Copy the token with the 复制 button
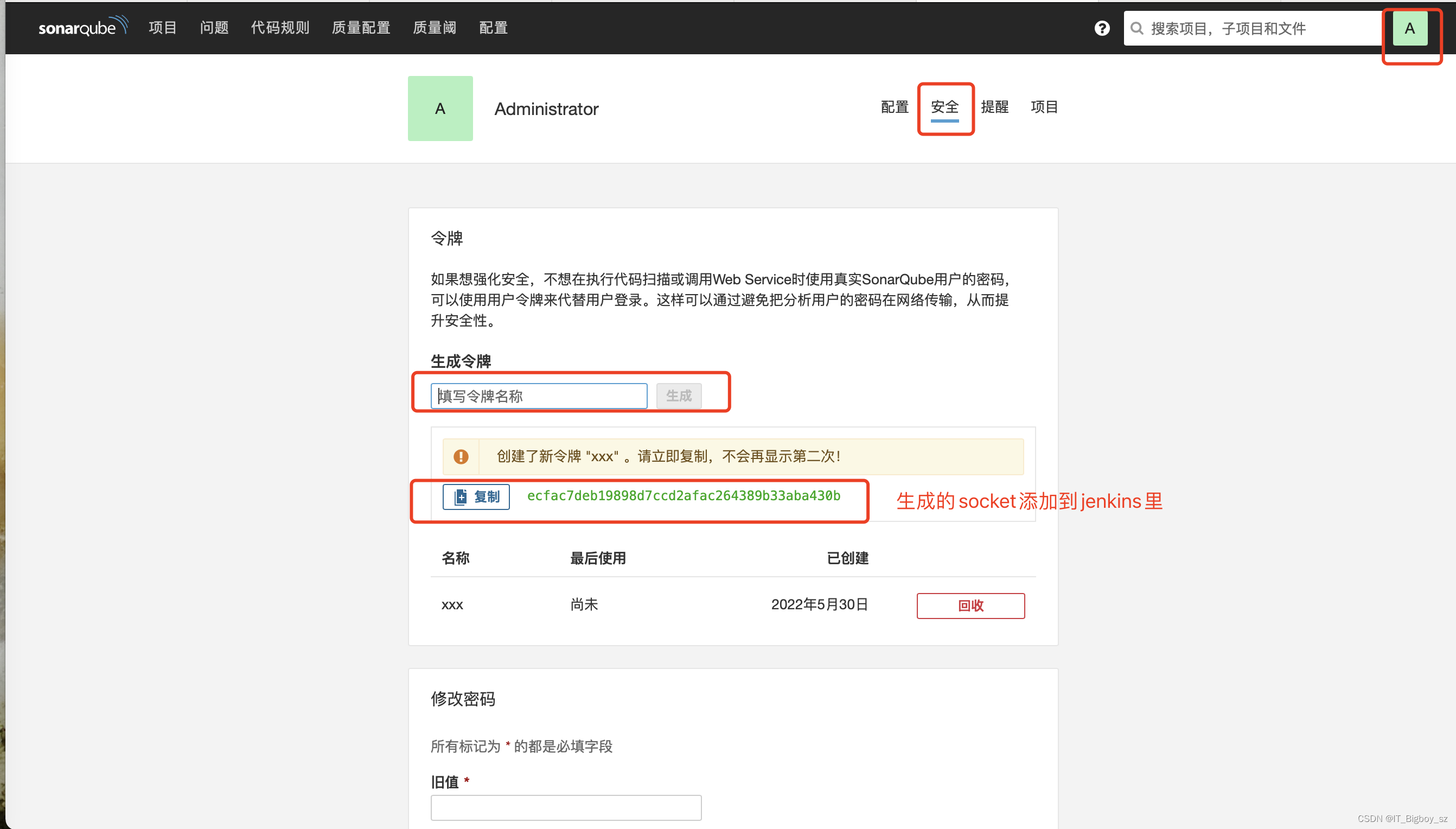Viewport: 1456px width, 829px height. 476,496
